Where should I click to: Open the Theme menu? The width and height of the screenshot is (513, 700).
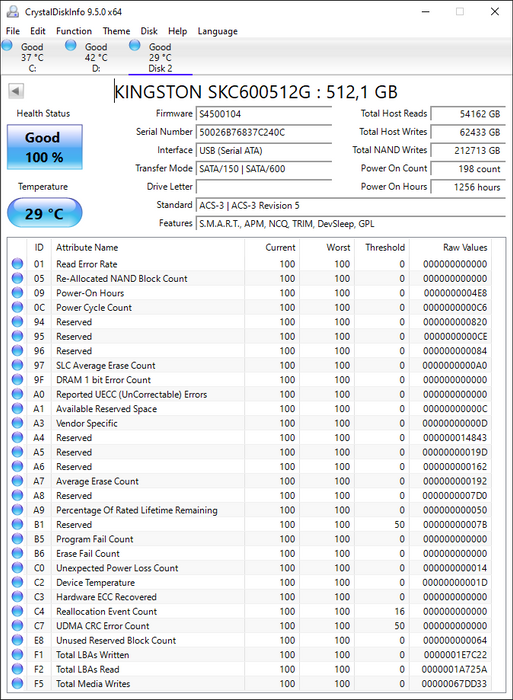point(117,31)
